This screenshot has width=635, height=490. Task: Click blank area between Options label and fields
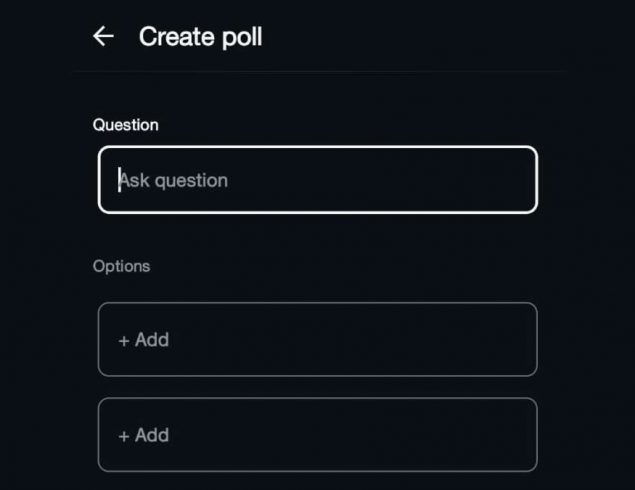pyautogui.click(x=317, y=288)
